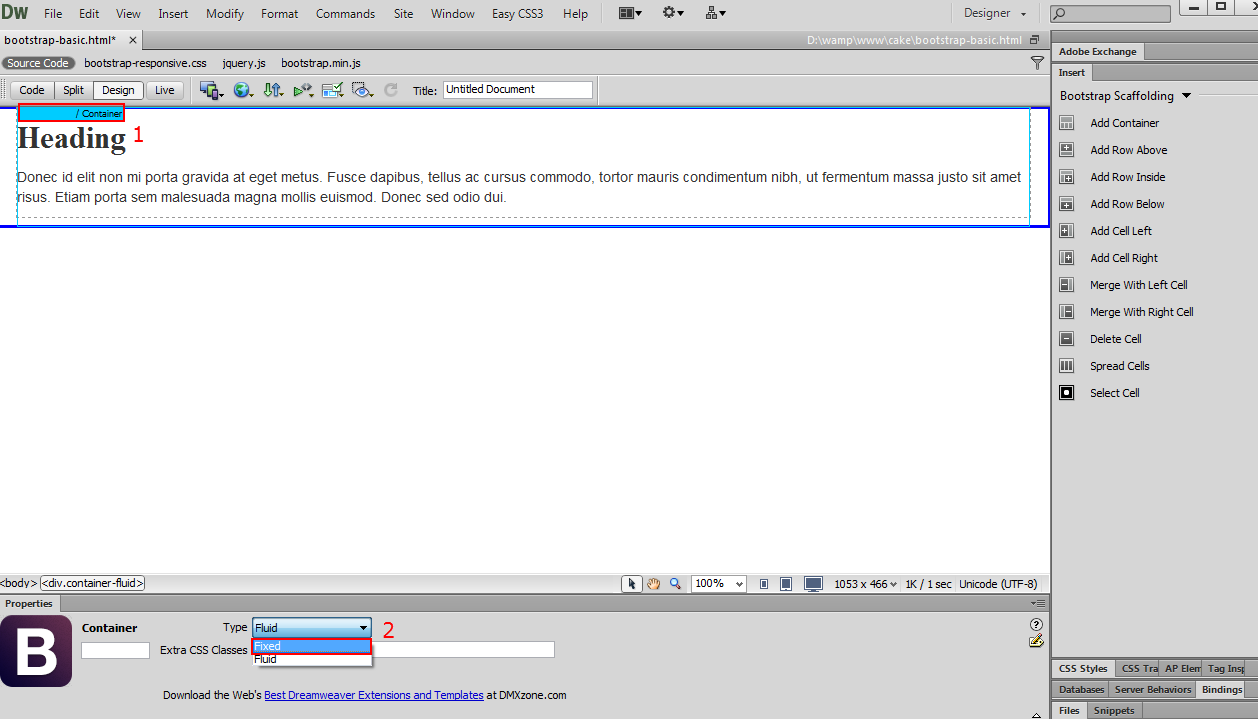This screenshot has height=719, width=1258.
Task: Open the File Management arrows icon
Action: pyautogui.click(x=273, y=90)
